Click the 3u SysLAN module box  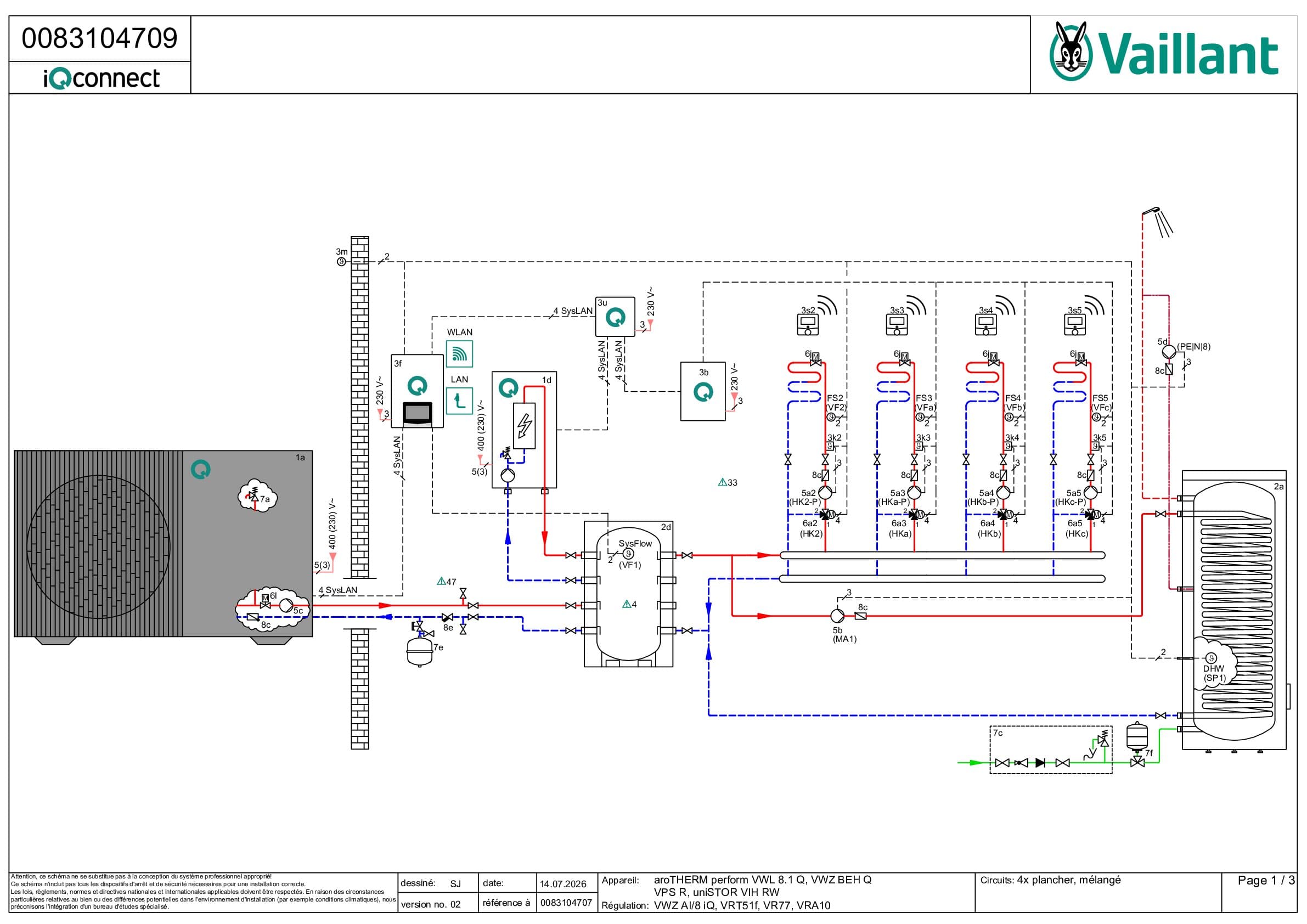tap(615, 317)
